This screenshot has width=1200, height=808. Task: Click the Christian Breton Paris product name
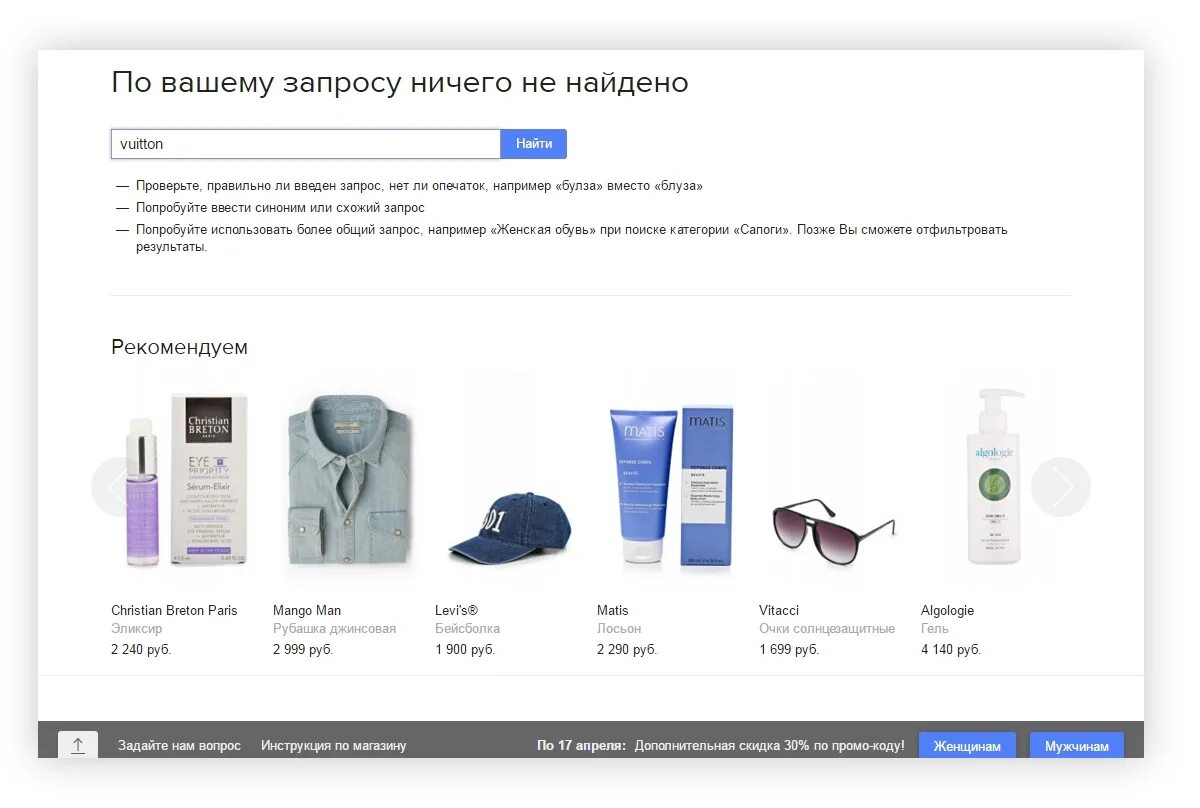pyautogui.click(x=174, y=610)
